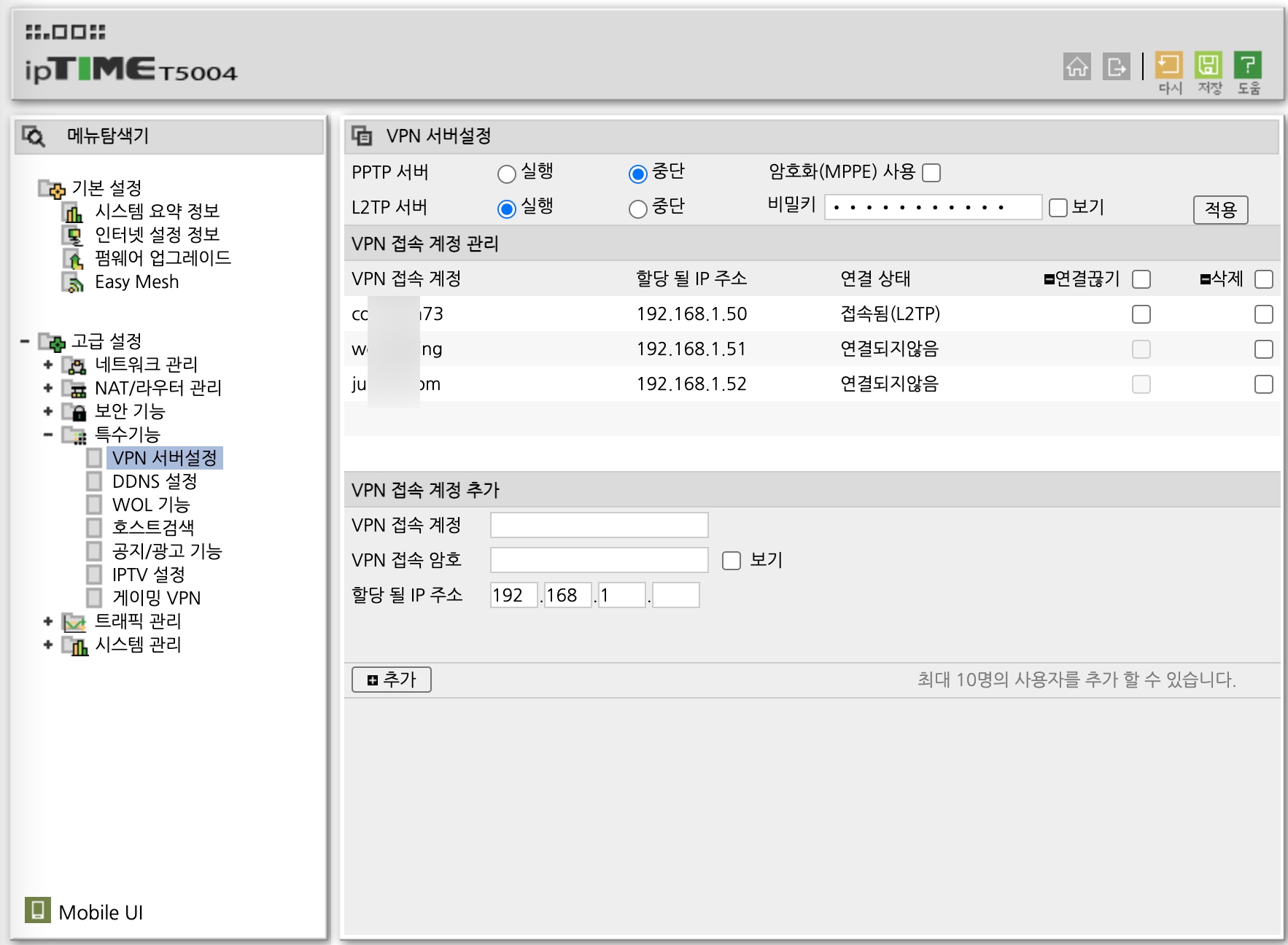Click the 펌웨어 업그레이드 arrow icon
This screenshot has height=945, width=1288.
coord(73,259)
